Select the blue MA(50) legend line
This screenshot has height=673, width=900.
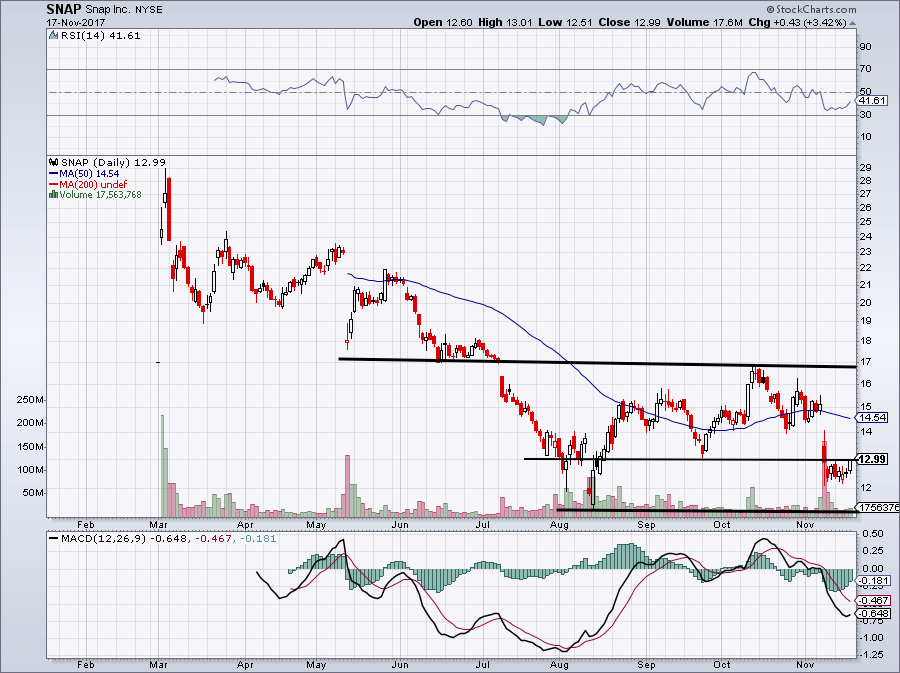54,173
